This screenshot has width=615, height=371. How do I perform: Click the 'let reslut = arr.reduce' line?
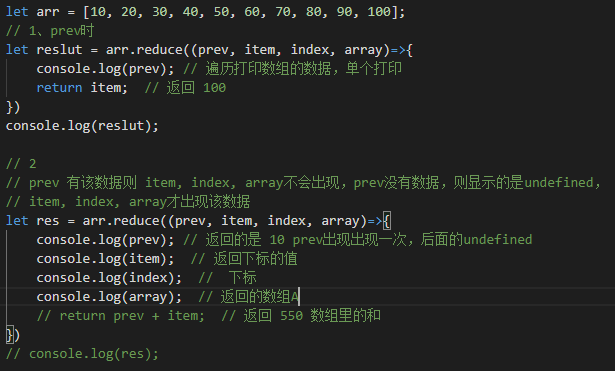[x=209, y=50]
